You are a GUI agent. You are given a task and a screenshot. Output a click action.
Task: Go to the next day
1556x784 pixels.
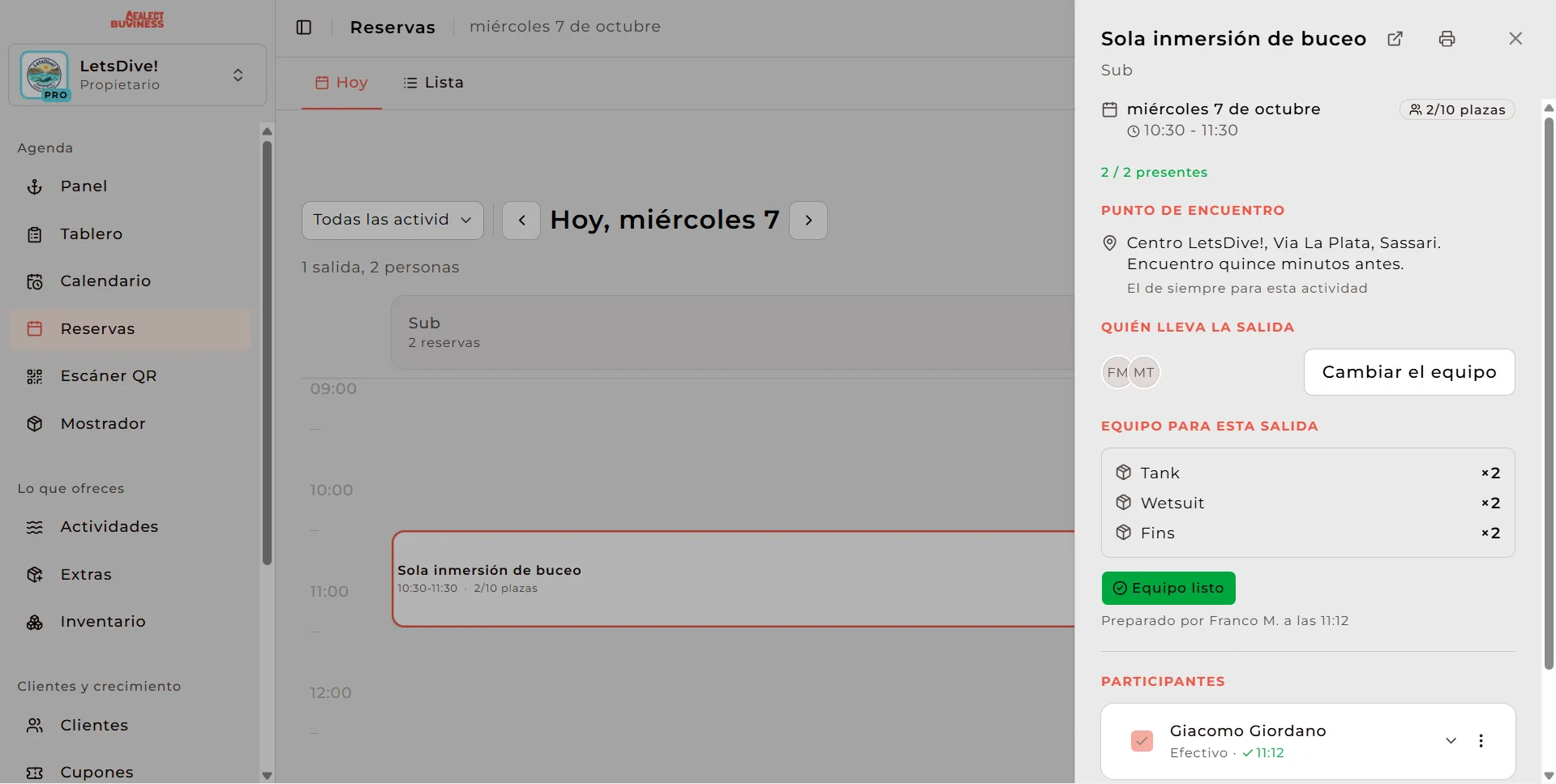tap(808, 221)
